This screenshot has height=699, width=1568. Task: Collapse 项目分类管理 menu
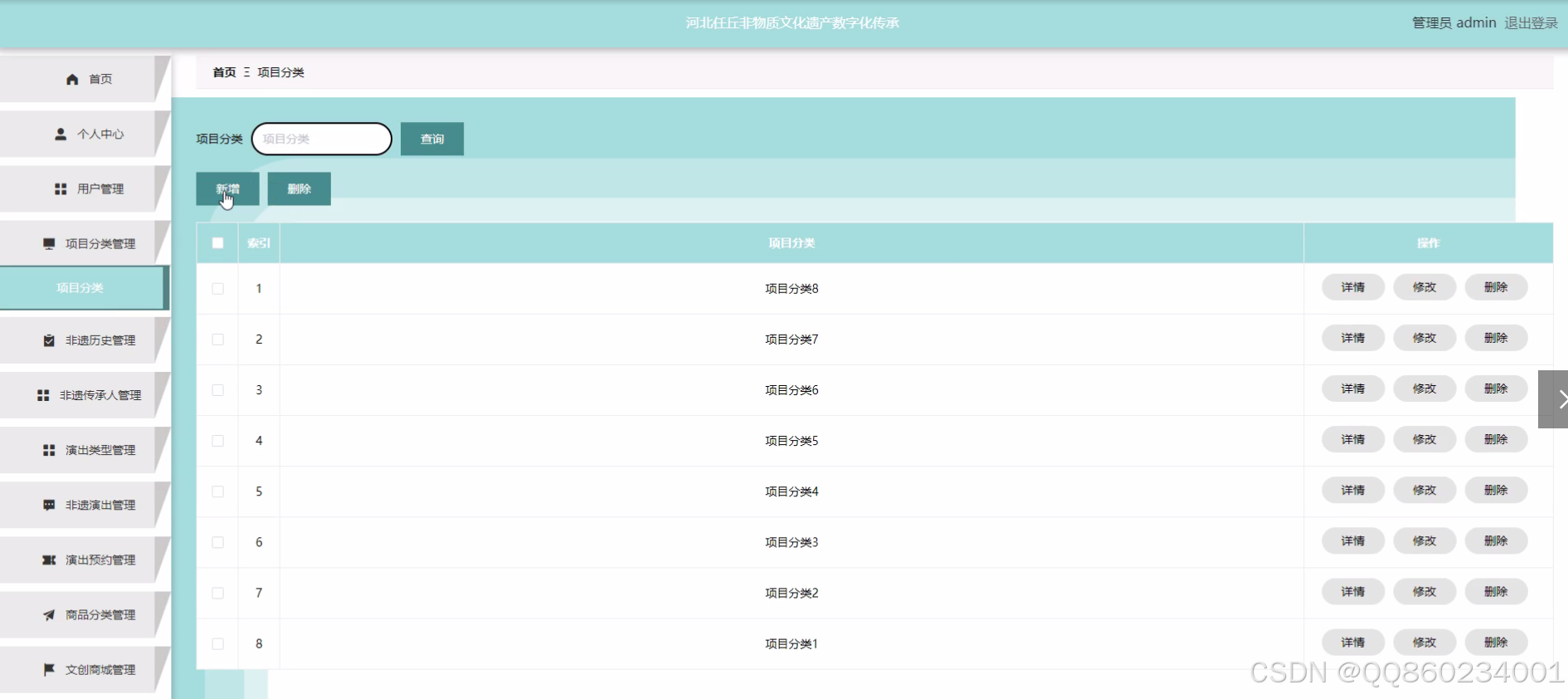click(85, 244)
